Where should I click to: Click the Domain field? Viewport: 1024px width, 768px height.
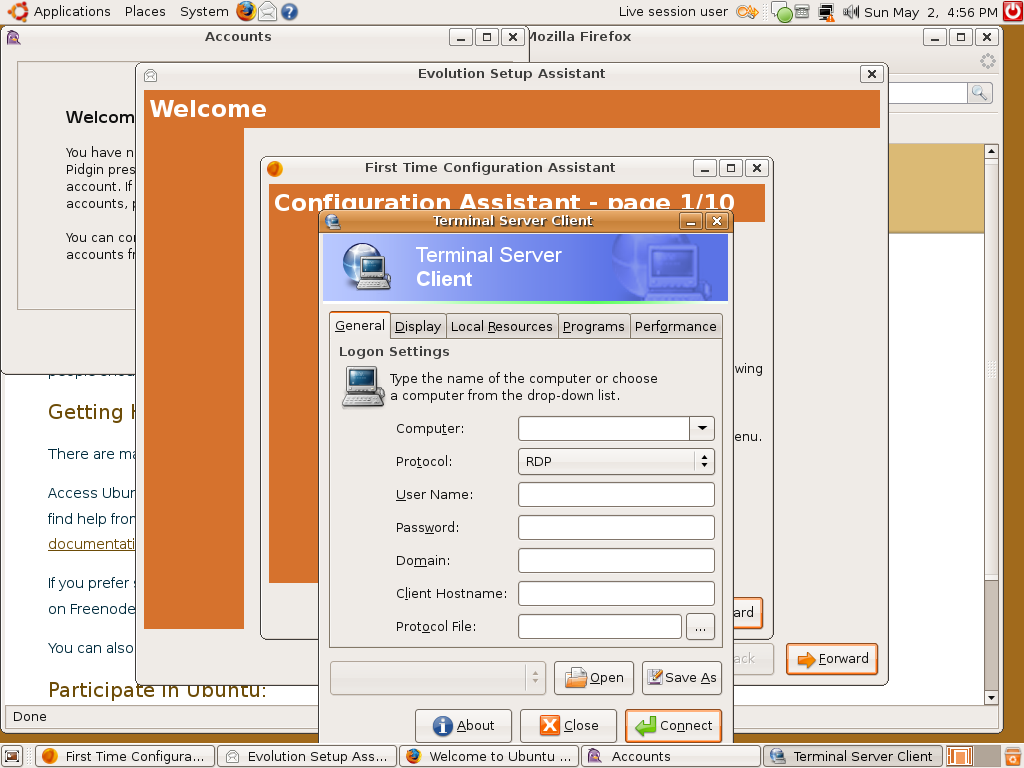point(616,560)
